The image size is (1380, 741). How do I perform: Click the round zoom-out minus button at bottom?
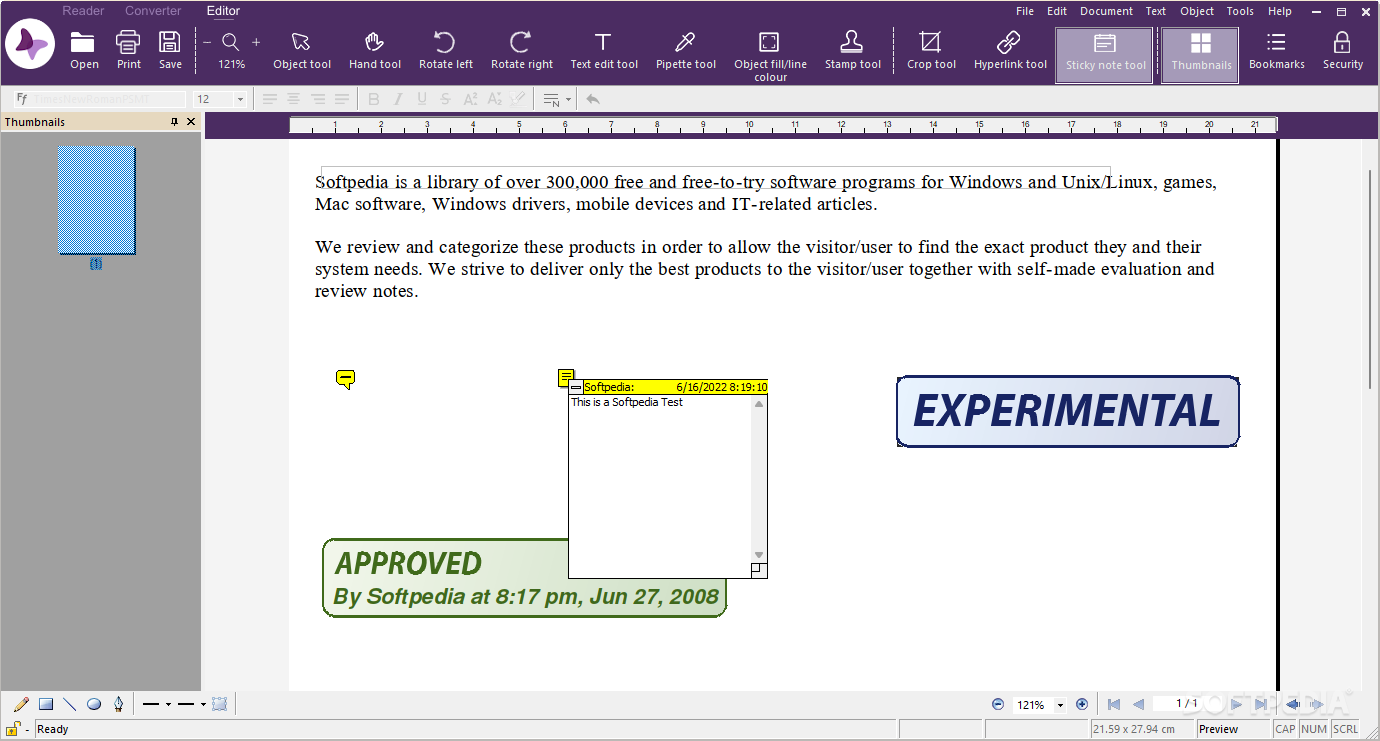[998, 704]
